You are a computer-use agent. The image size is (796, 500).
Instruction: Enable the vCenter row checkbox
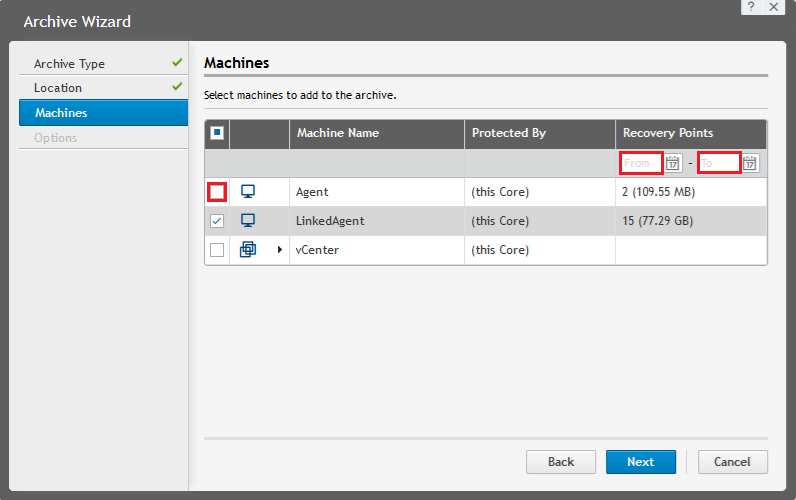coord(217,250)
